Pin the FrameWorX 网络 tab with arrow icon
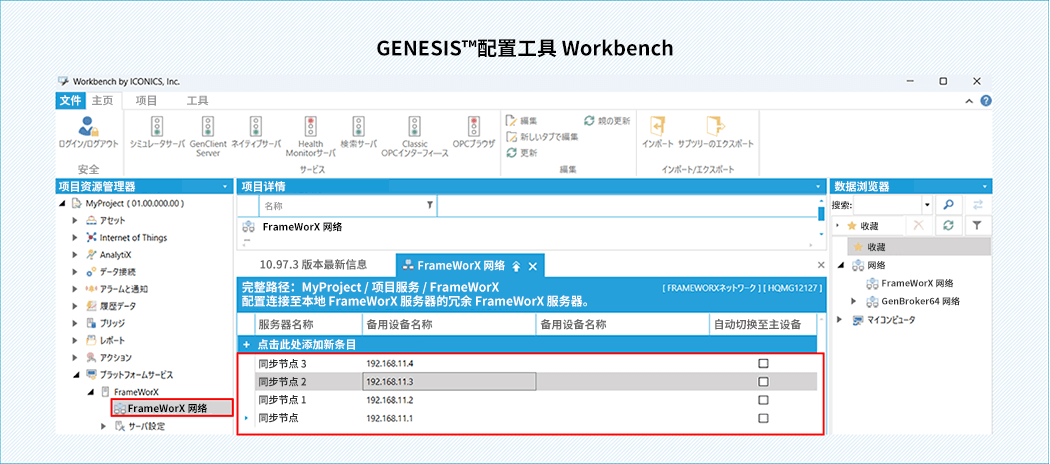The image size is (1050, 464). [x=516, y=266]
